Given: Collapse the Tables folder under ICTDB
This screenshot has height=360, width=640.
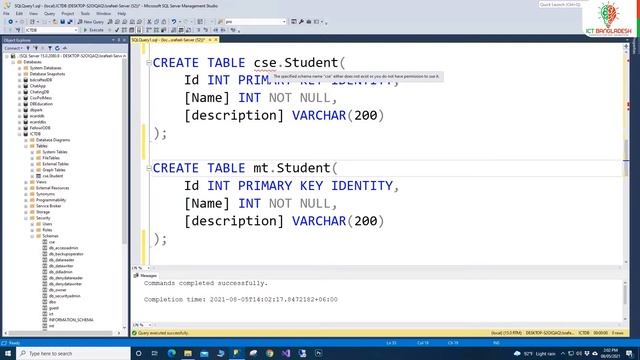Looking at the screenshot, I should (26, 146).
